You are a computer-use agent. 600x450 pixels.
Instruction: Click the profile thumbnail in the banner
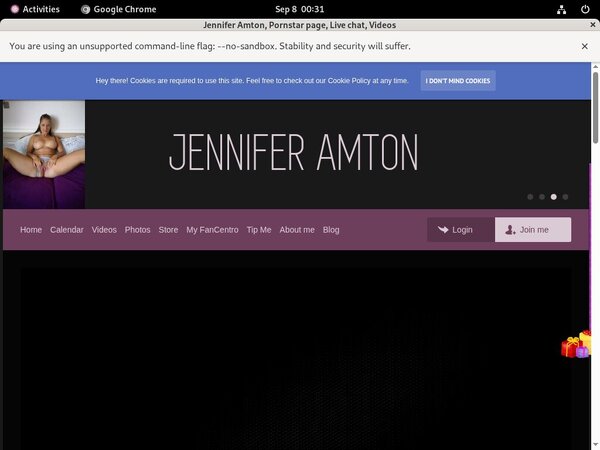point(44,154)
